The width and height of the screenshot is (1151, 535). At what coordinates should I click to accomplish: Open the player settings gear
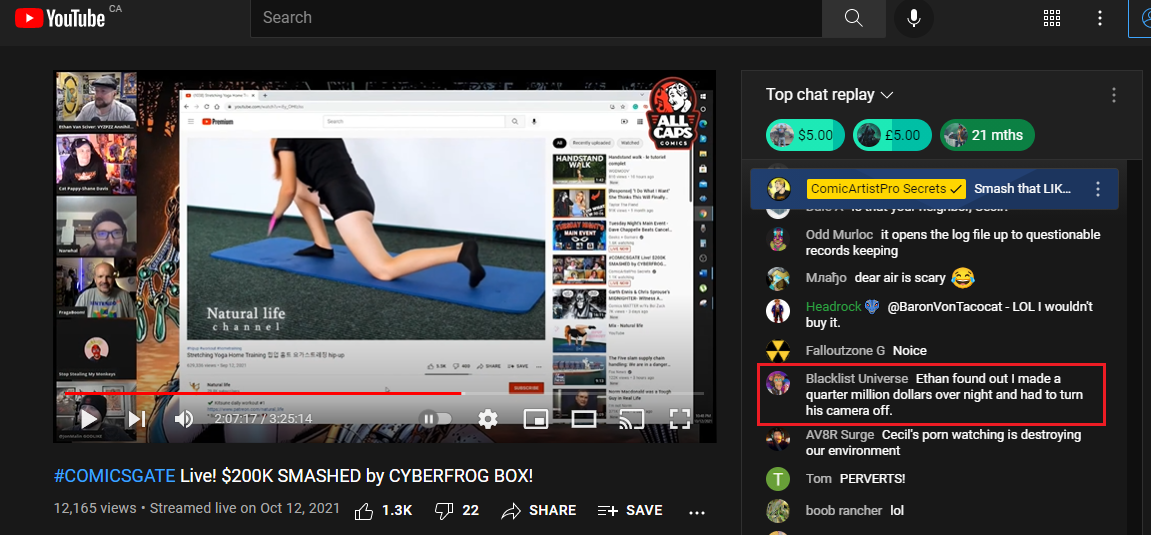tap(488, 419)
